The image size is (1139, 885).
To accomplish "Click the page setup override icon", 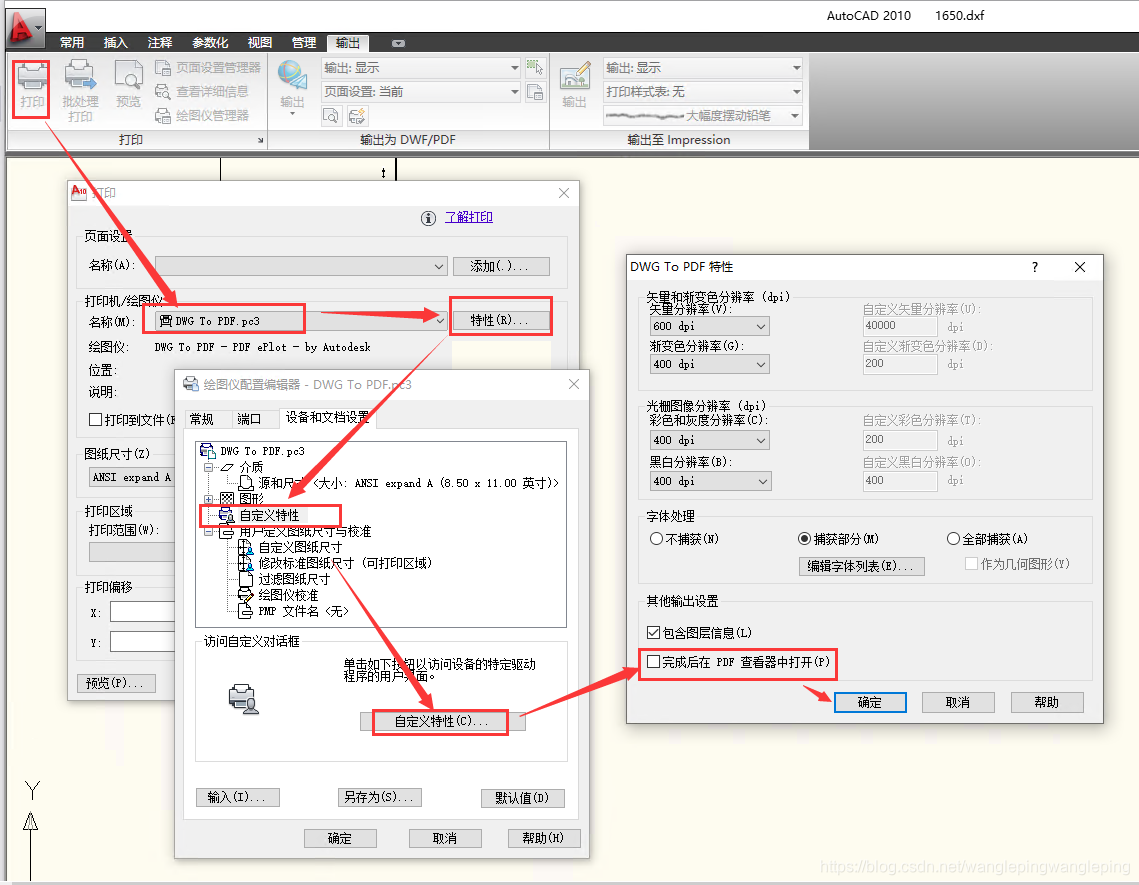I will click(535, 92).
